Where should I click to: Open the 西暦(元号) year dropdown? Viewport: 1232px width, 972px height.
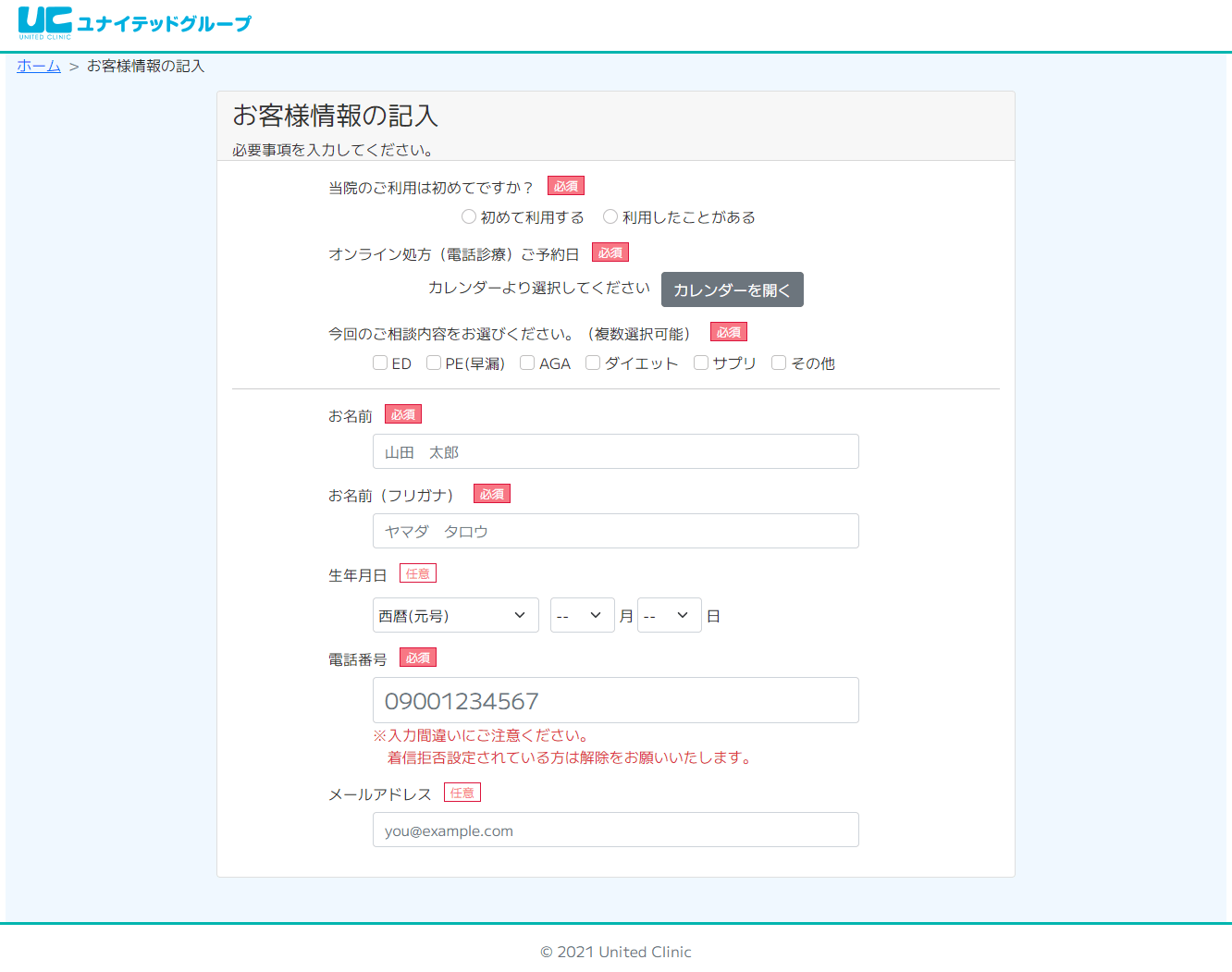(x=455, y=615)
